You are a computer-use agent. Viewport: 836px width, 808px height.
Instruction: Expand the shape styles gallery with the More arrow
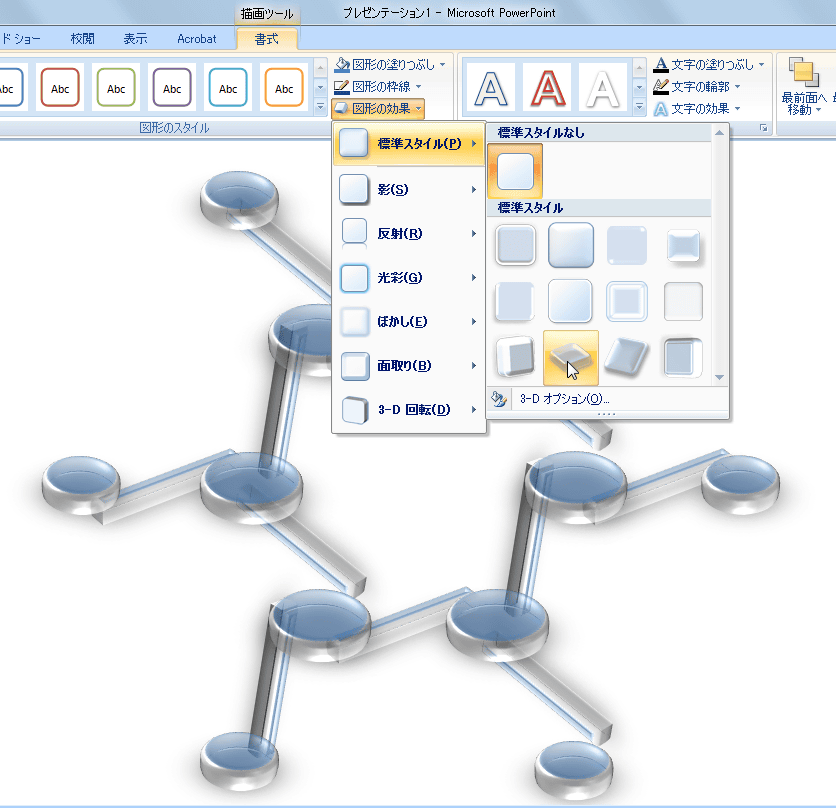(320, 106)
